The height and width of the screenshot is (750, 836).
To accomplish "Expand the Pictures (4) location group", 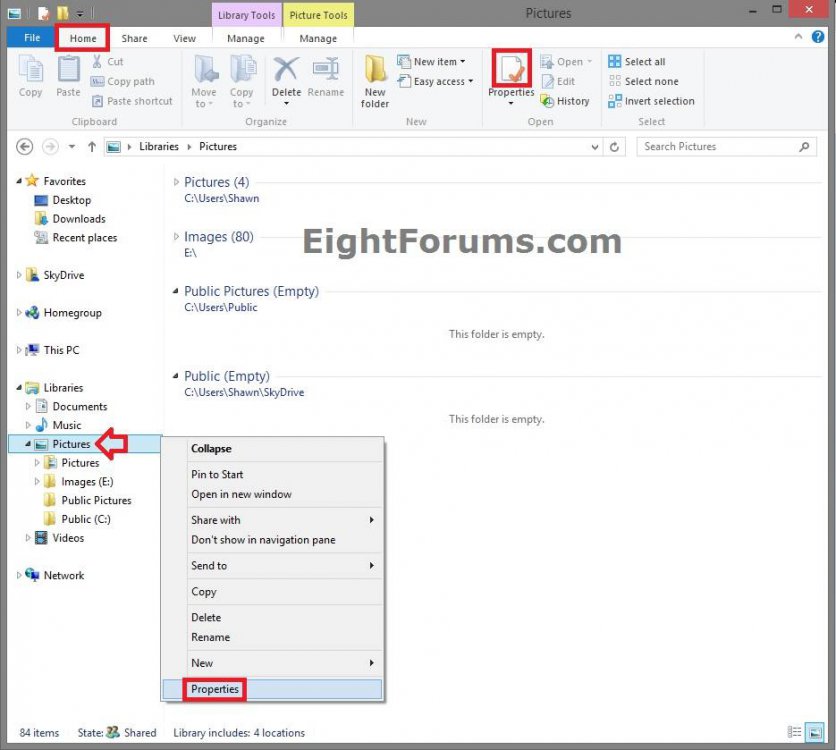I will 177,182.
